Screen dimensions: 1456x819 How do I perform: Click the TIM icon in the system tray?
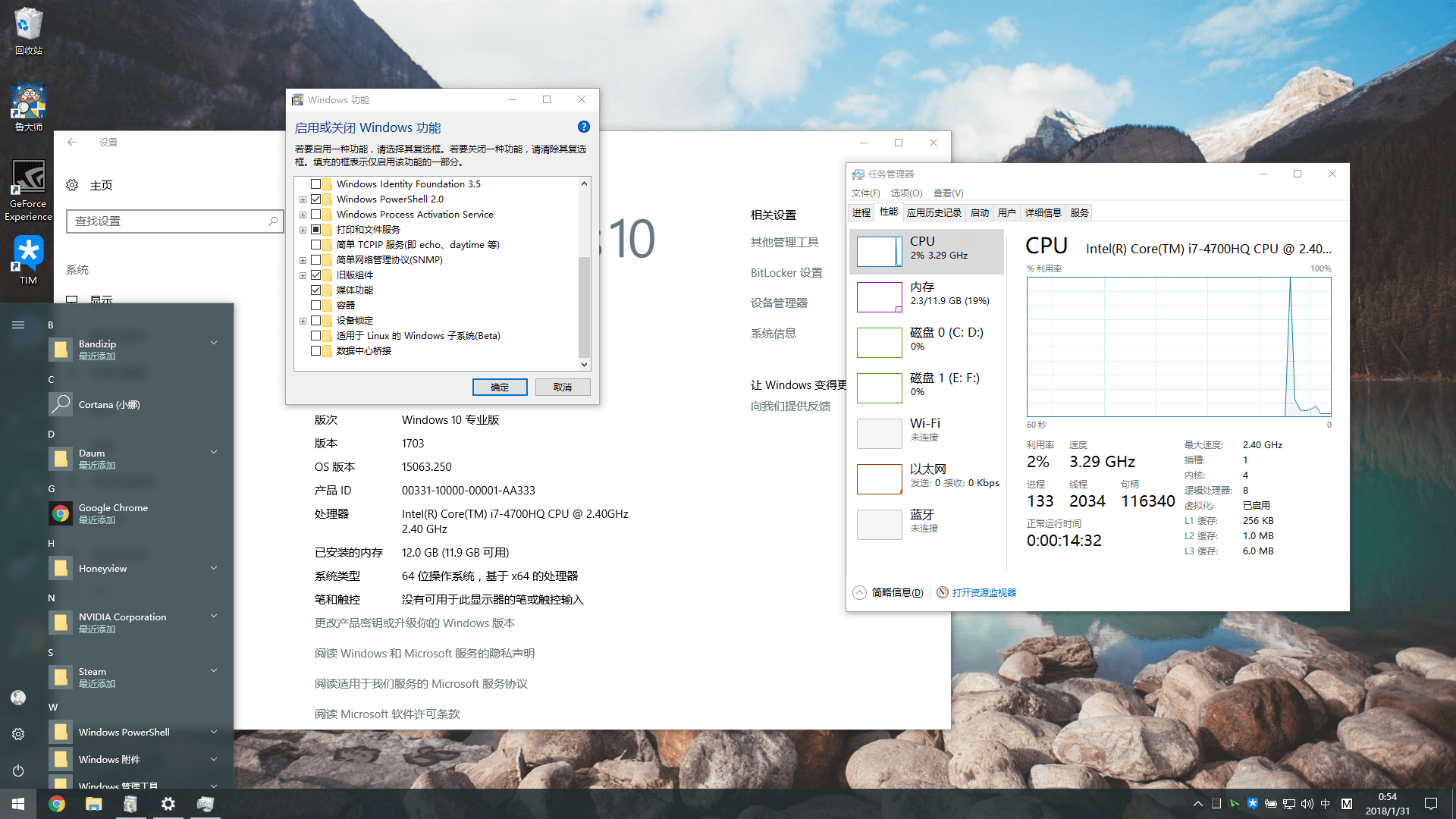click(x=1252, y=804)
